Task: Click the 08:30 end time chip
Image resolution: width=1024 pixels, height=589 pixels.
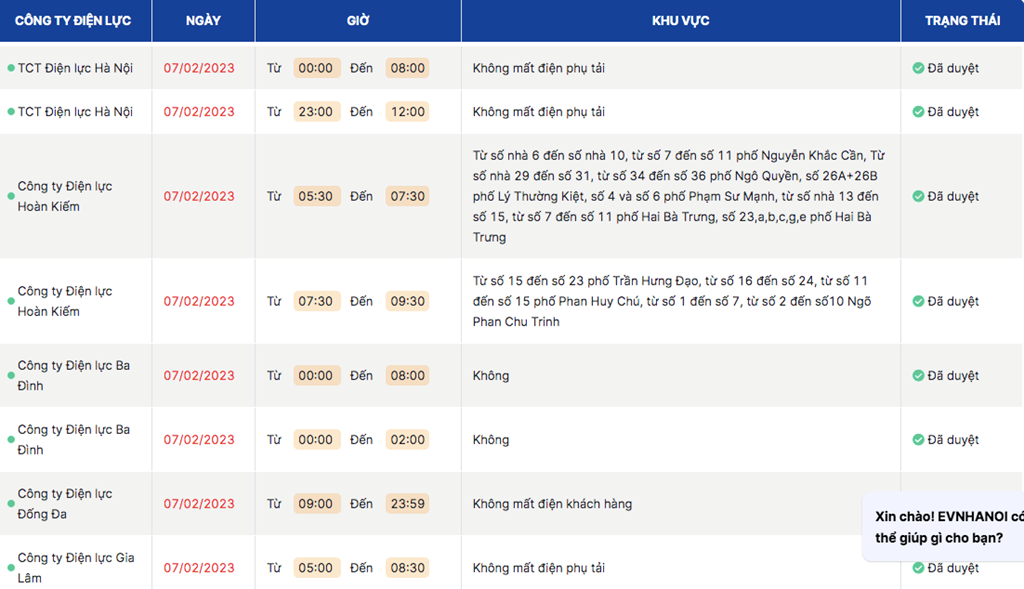Action: (x=408, y=567)
